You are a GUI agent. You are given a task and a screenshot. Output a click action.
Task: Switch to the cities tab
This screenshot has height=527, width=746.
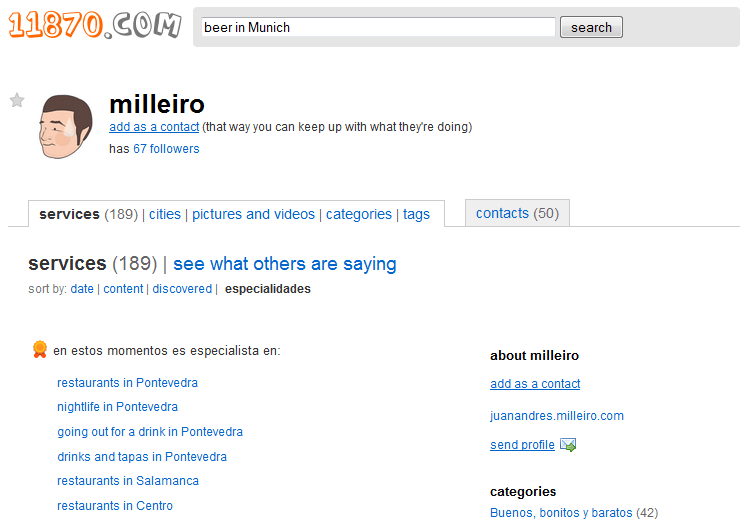pos(165,214)
